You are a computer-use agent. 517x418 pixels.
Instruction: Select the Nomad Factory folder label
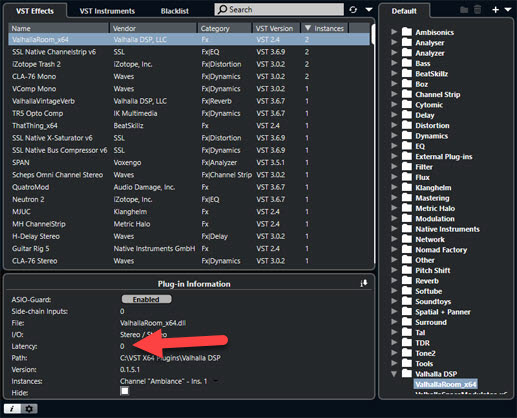(441, 250)
